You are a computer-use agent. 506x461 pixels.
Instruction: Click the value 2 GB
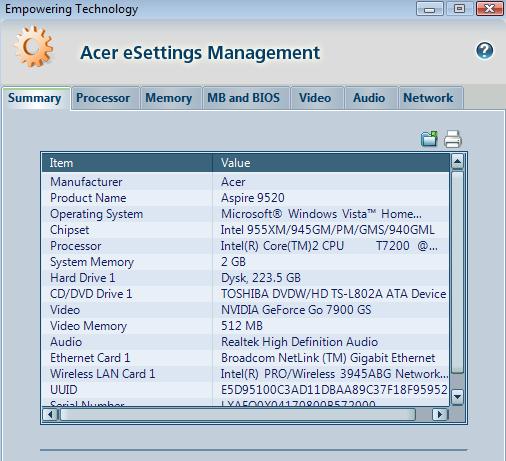tap(233, 262)
